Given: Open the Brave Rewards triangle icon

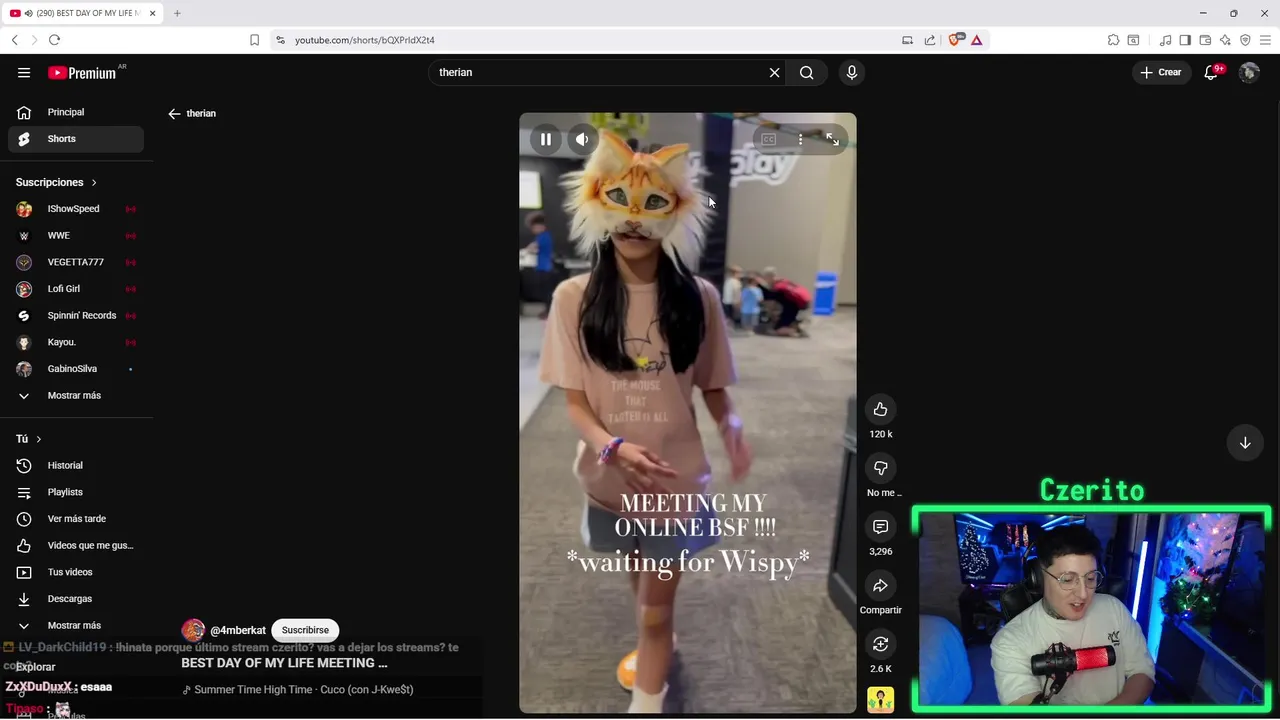Looking at the screenshot, I should [x=976, y=40].
